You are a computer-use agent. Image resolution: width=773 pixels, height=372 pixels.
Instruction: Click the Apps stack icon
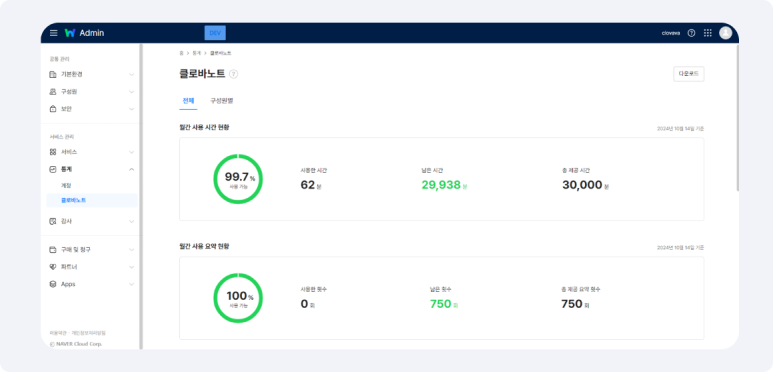(x=53, y=284)
